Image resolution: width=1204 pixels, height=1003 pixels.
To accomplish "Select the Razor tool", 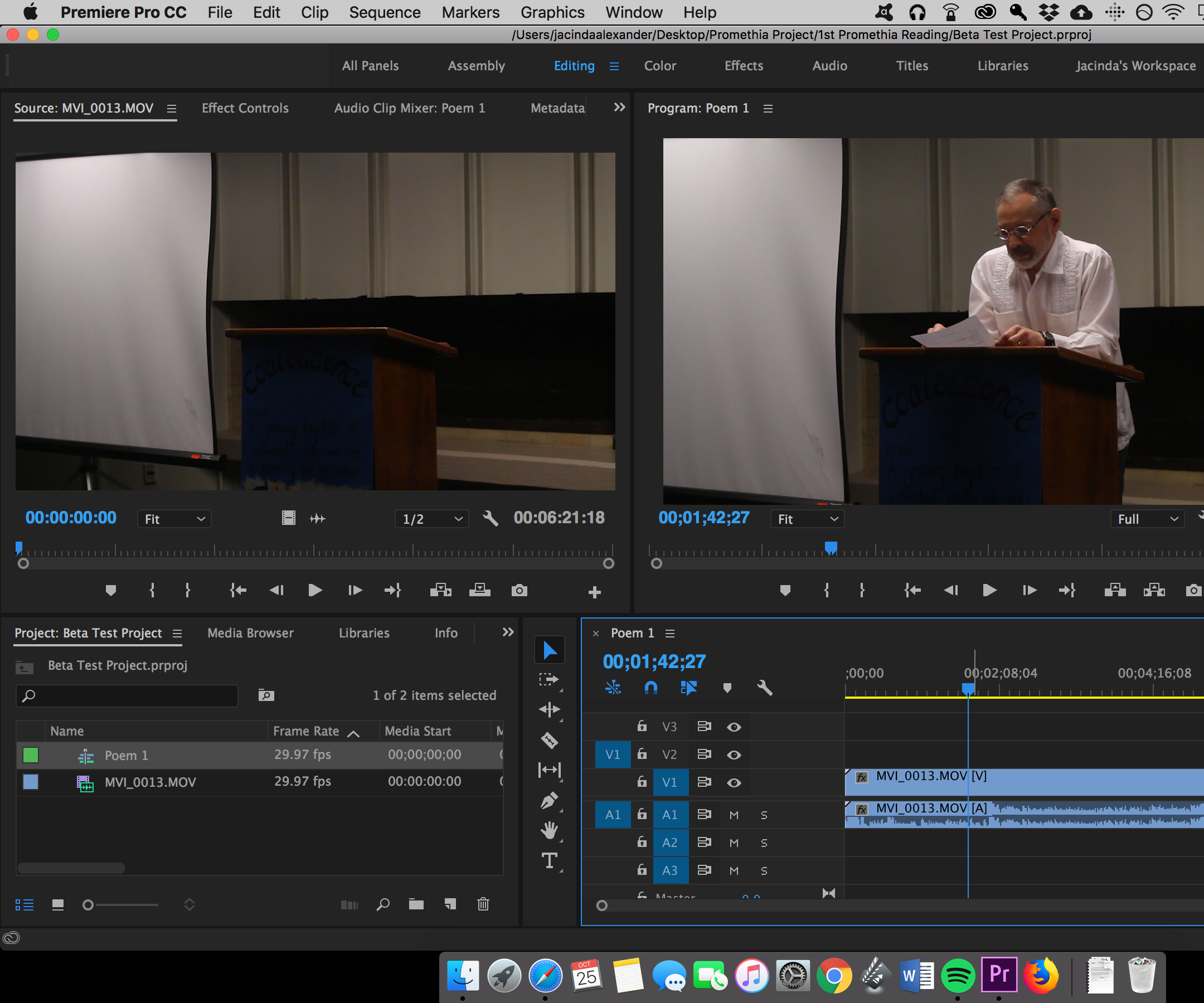I will pyautogui.click(x=549, y=741).
